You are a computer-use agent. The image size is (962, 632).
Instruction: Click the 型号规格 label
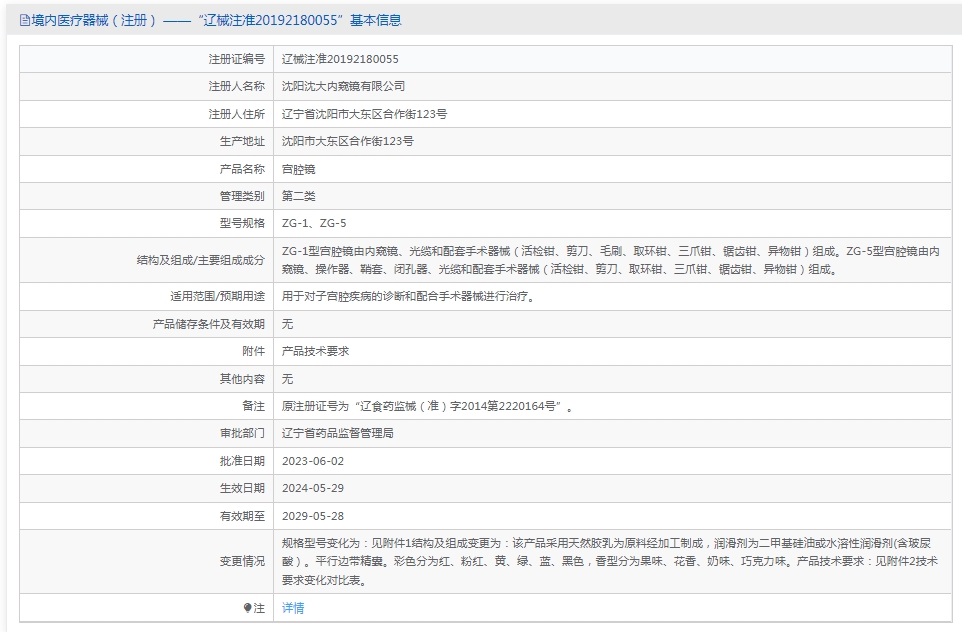(x=242, y=223)
